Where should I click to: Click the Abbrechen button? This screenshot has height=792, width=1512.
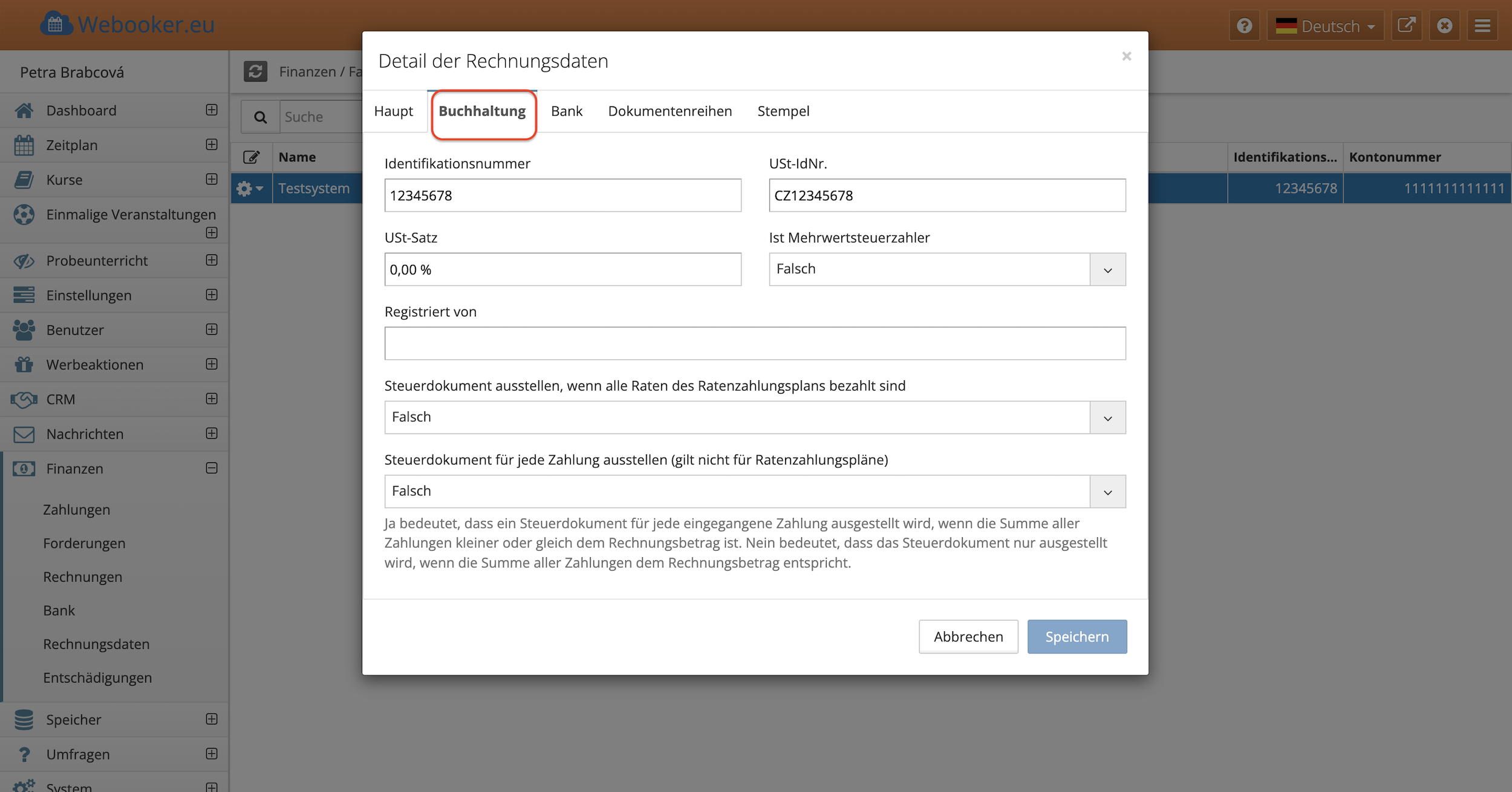(x=968, y=637)
